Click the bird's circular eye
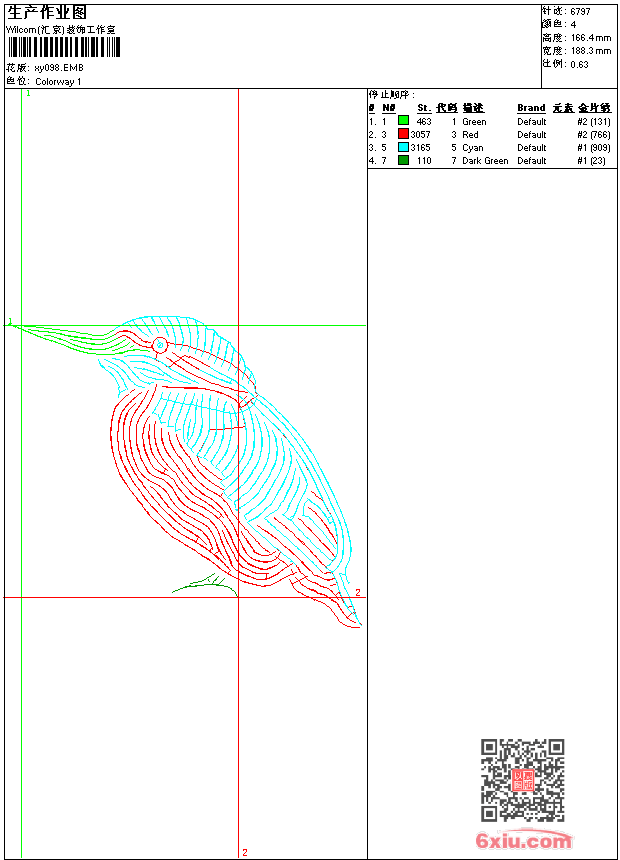 point(159,345)
